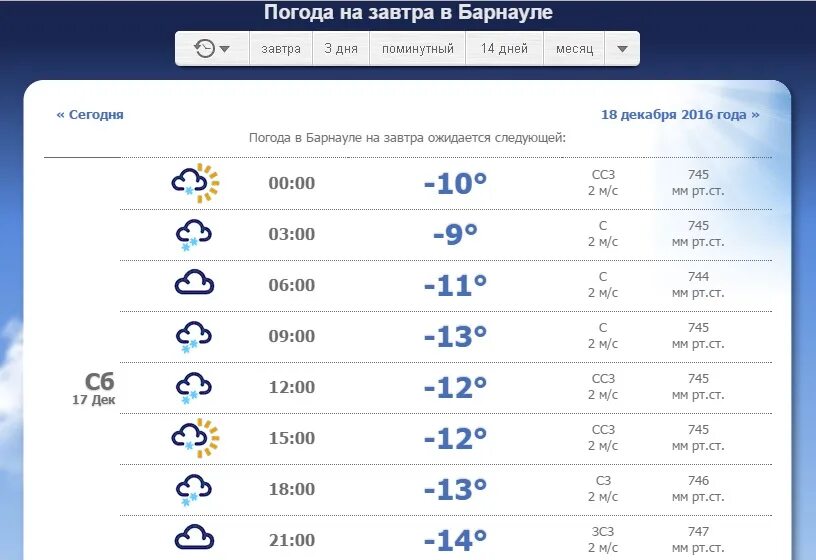Image resolution: width=816 pixels, height=560 pixels.
Task: Click the cloud icon at 21:00
Action: pyautogui.click(x=194, y=538)
